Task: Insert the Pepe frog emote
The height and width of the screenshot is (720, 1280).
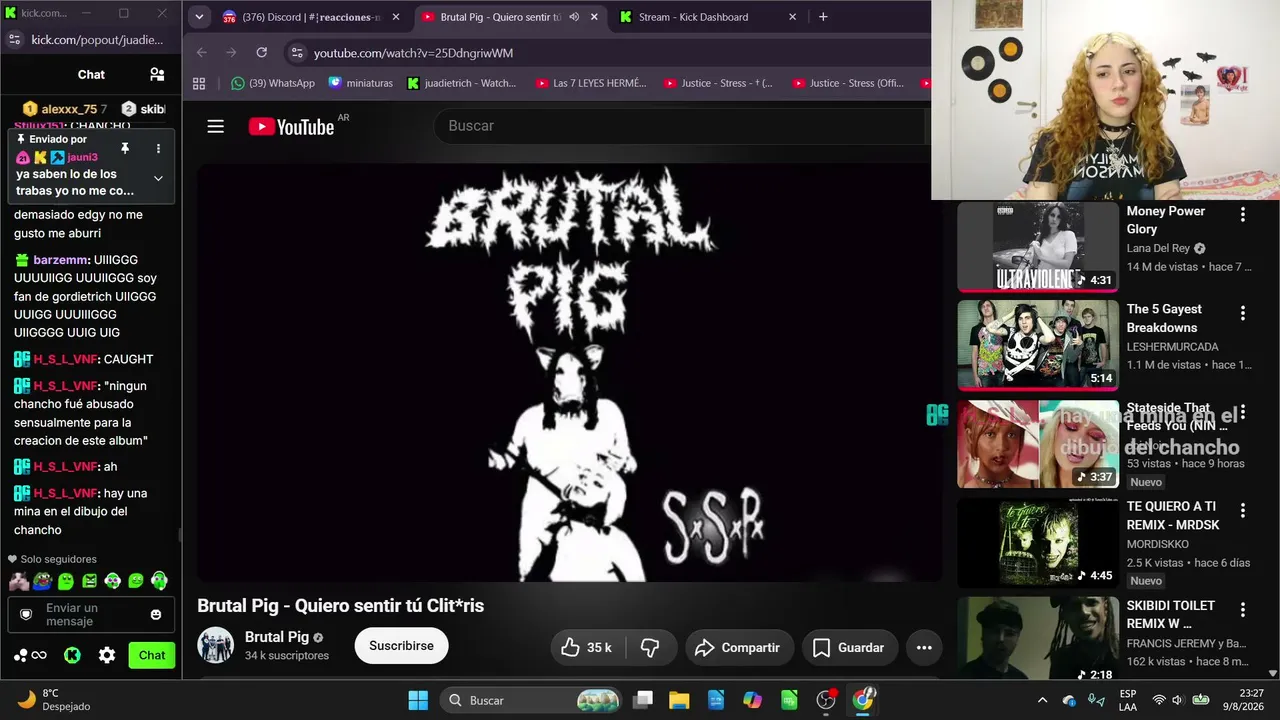Action: (42, 581)
